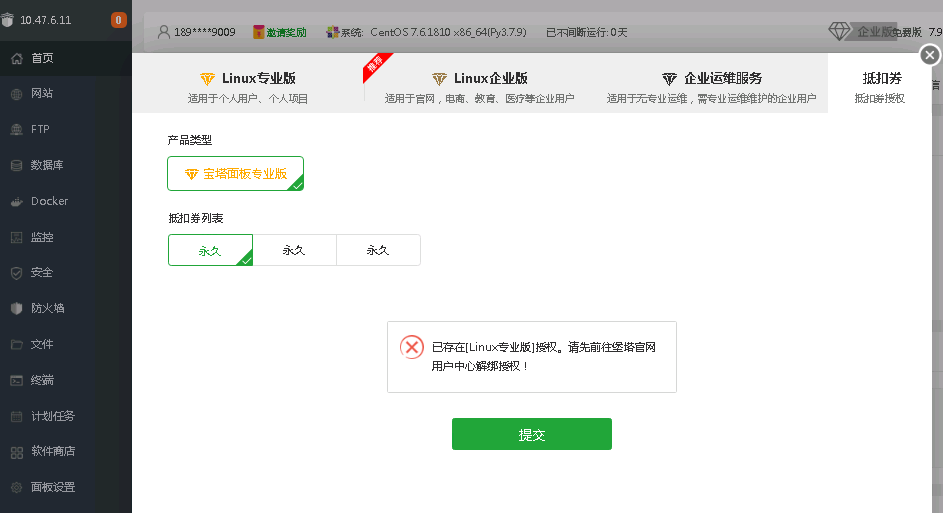Click the 企业版 label in the header
Image resolution: width=943 pixels, height=513 pixels.
pyautogui.click(x=877, y=32)
